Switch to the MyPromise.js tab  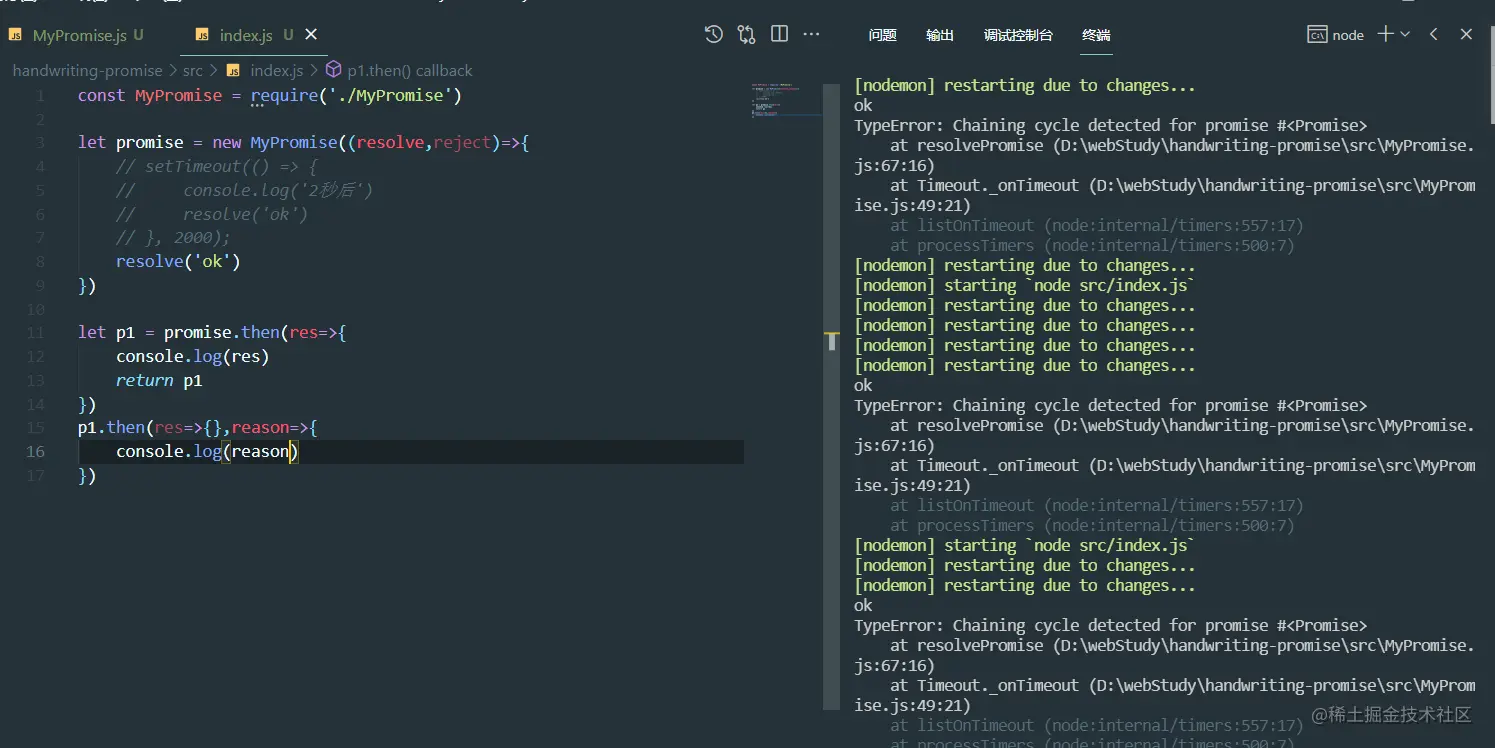pyautogui.click(x=80, y=35)
